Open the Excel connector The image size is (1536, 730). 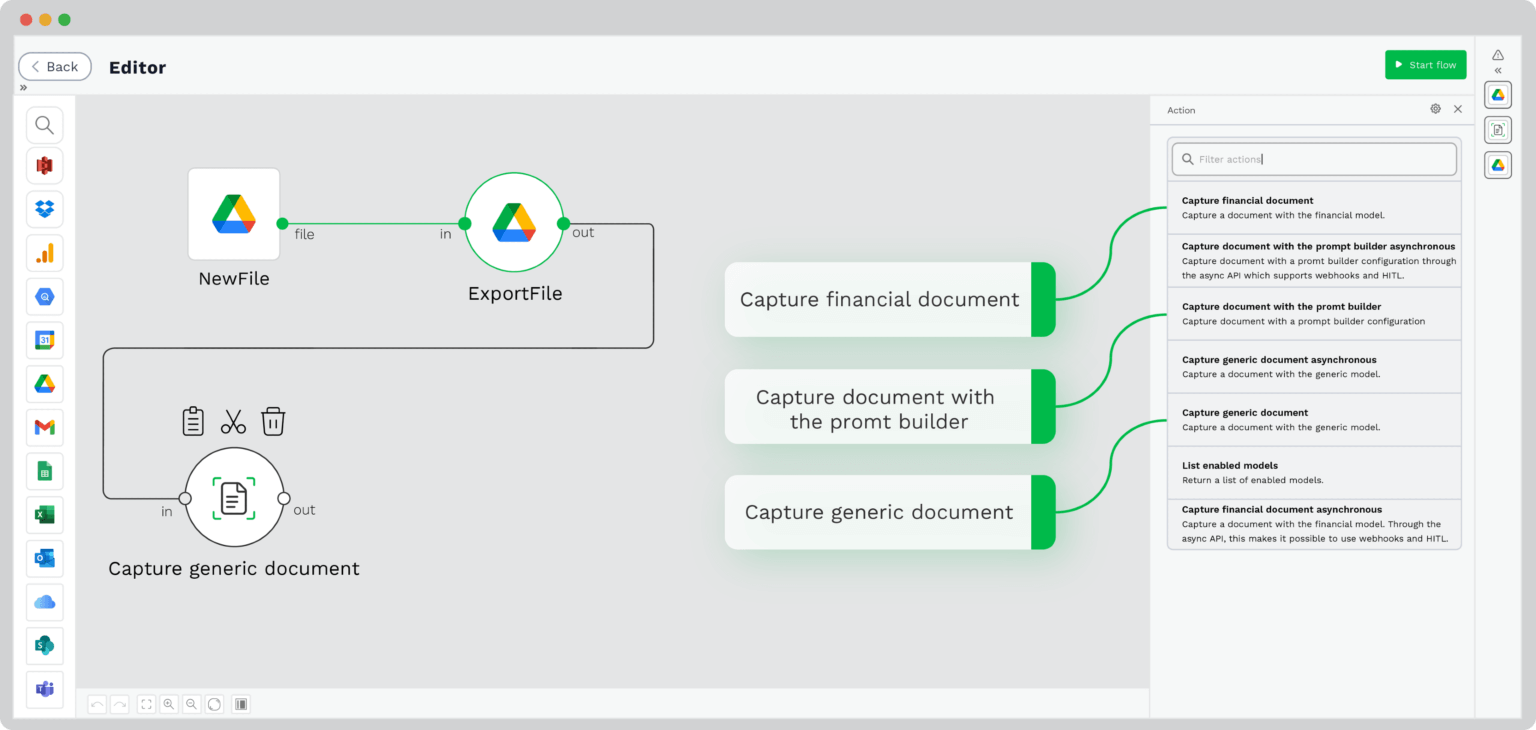pyautogui.click(x=44, y=514)
